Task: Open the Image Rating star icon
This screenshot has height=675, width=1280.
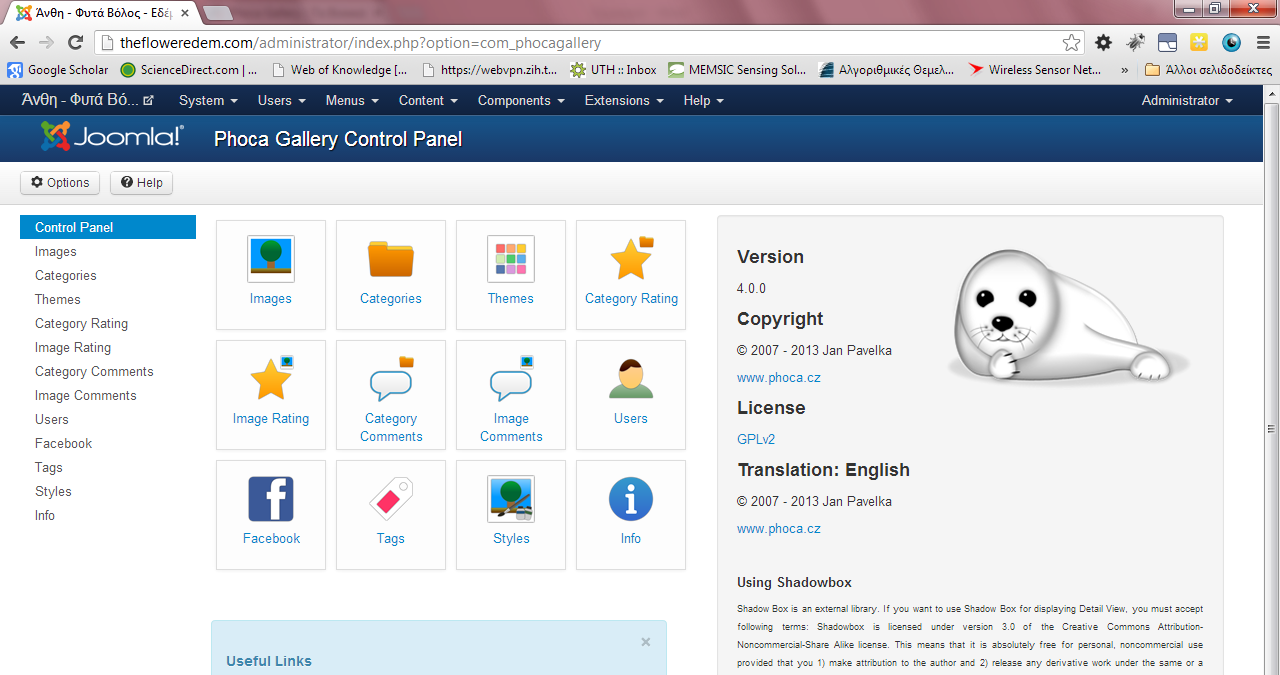Action: (x=271, y=379)
